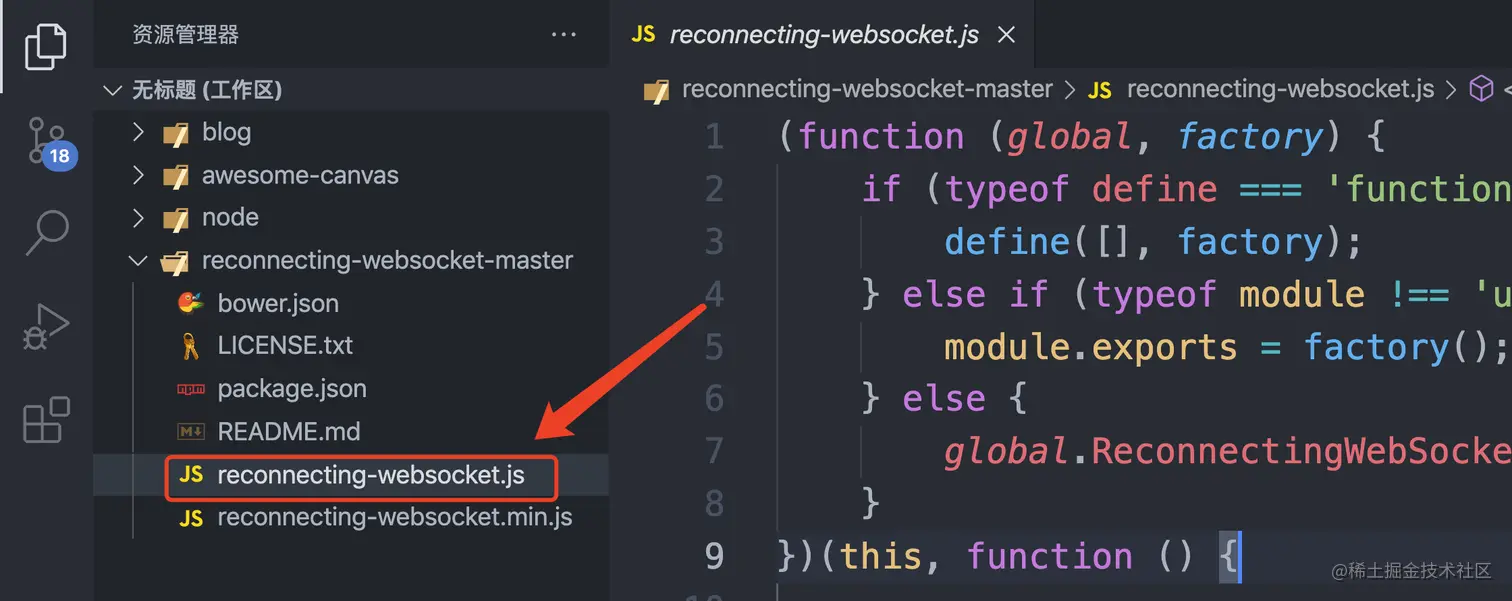This screenshot has width=1512, height=601.
Task: Open the Extensions icon
Action: point(45,421)
